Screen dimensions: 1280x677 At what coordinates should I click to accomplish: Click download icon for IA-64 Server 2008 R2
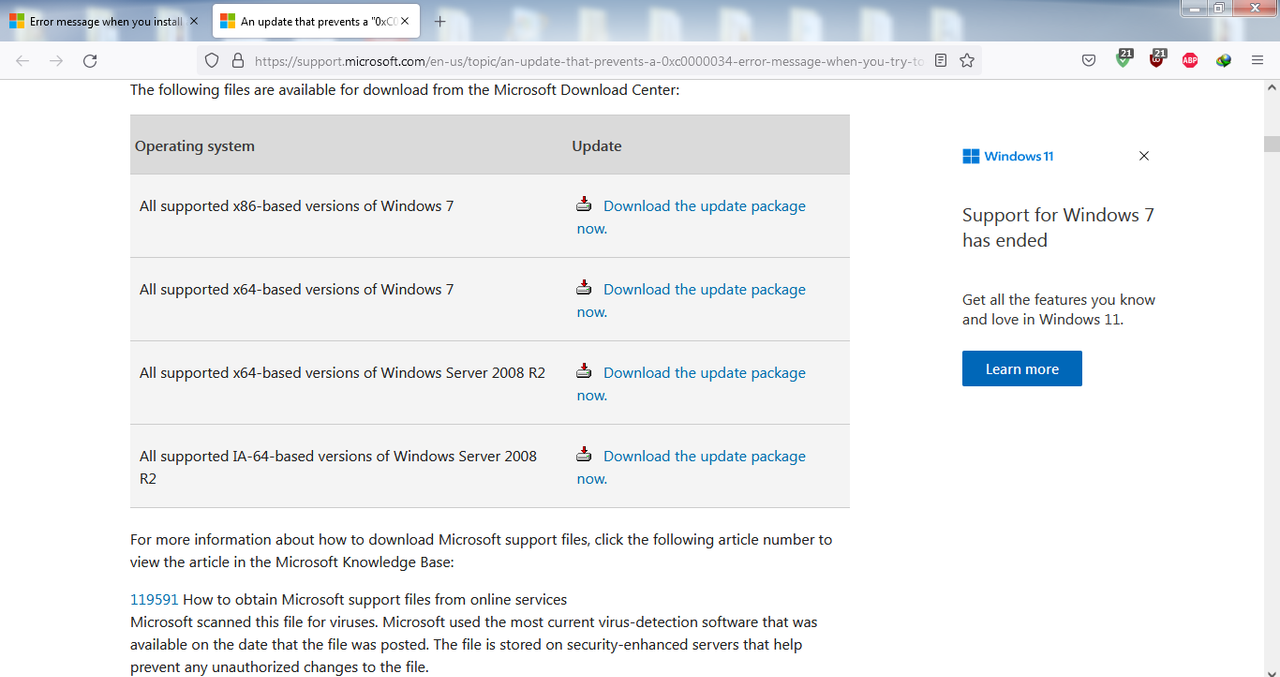(584, 454)
